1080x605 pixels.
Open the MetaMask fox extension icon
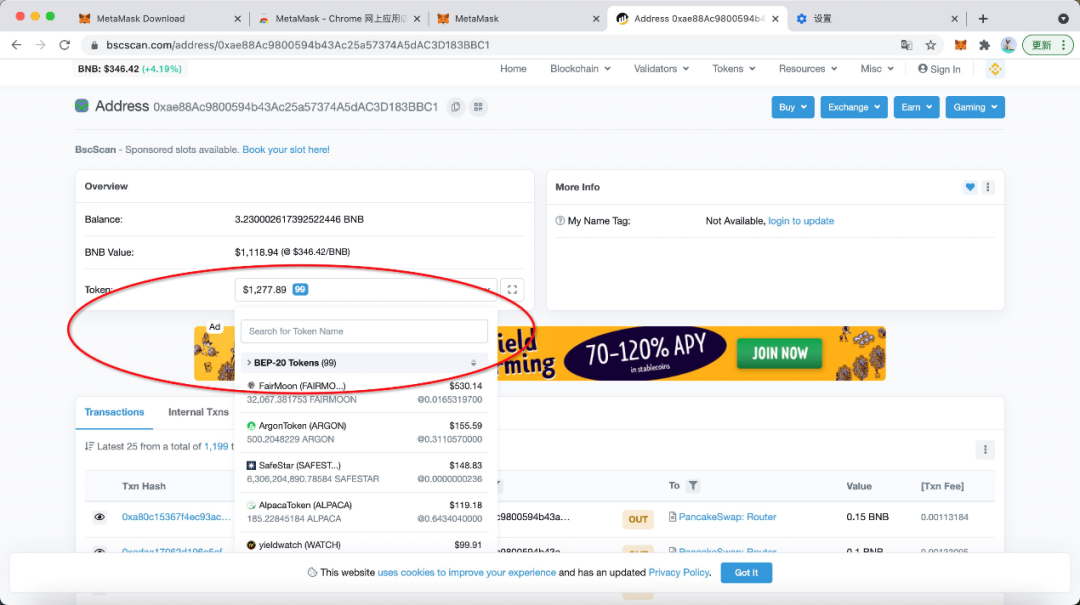[x=960, y=45]
